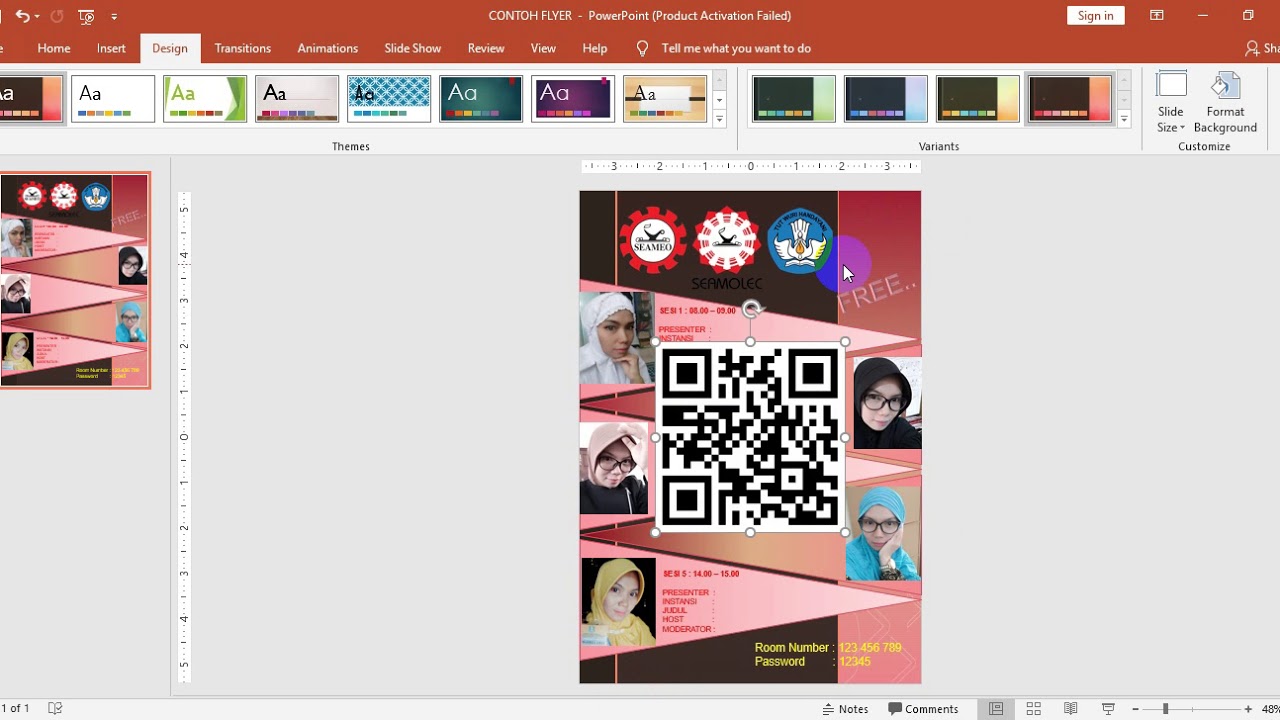The image size is (1280, 720).
Task: Select the yellow-orange gradient variant
Action: [x=978, y=99]
